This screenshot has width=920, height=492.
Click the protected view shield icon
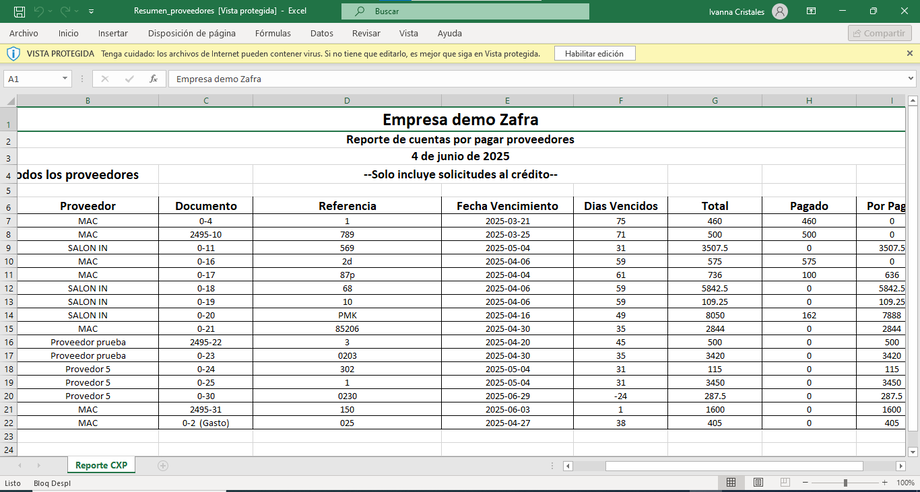[x=13, y=53]
